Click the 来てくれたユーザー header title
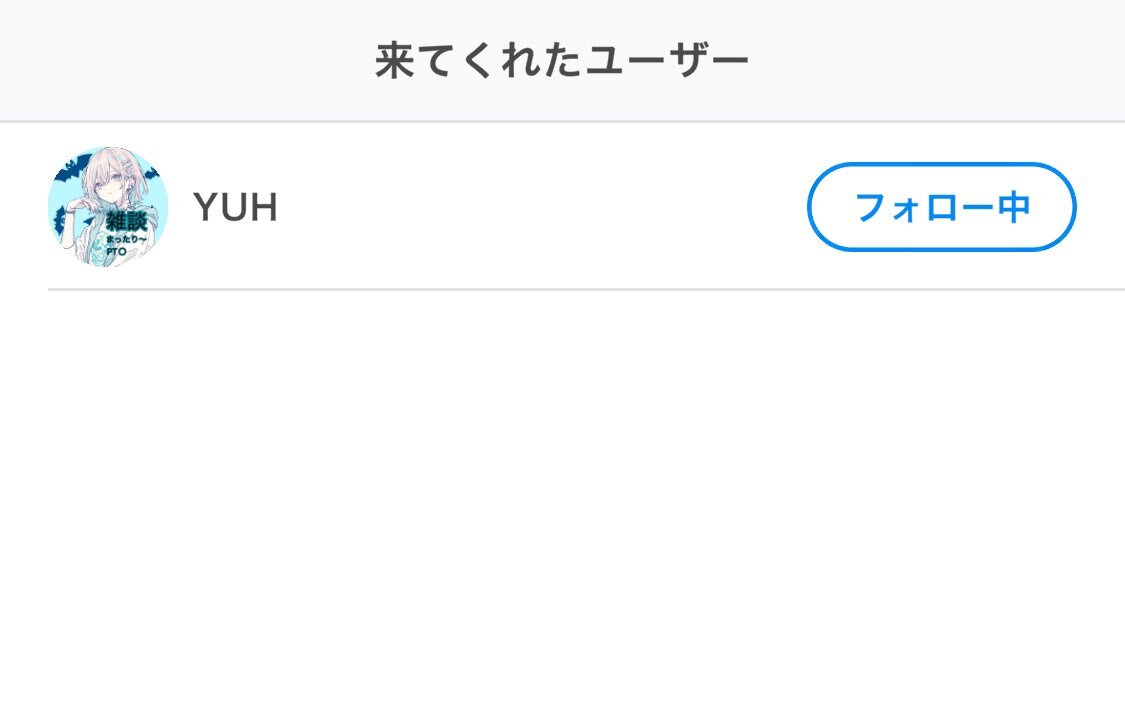The height and width of the screenshot is (705, 1125). (562, 62)
